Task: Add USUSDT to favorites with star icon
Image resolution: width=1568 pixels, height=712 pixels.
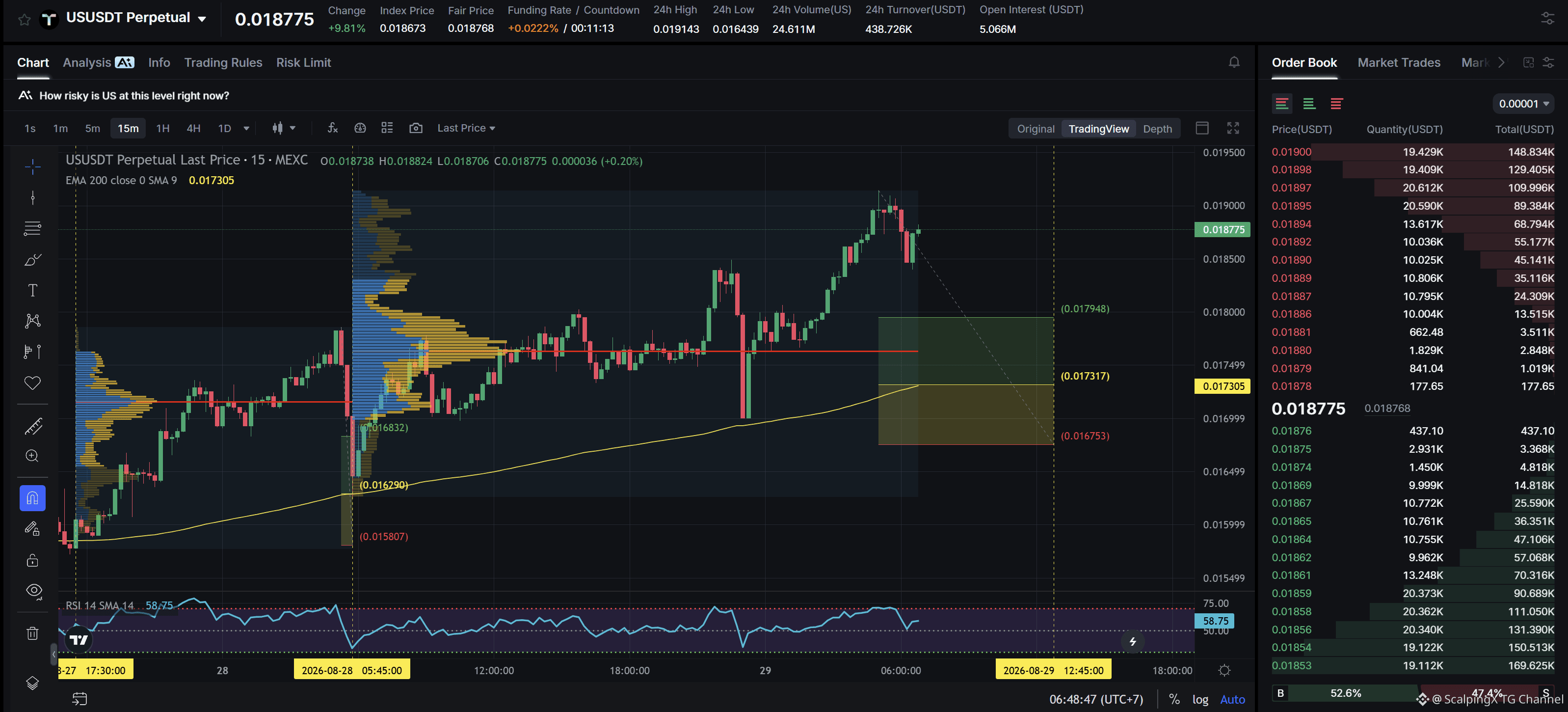Action: click(25, 20)
